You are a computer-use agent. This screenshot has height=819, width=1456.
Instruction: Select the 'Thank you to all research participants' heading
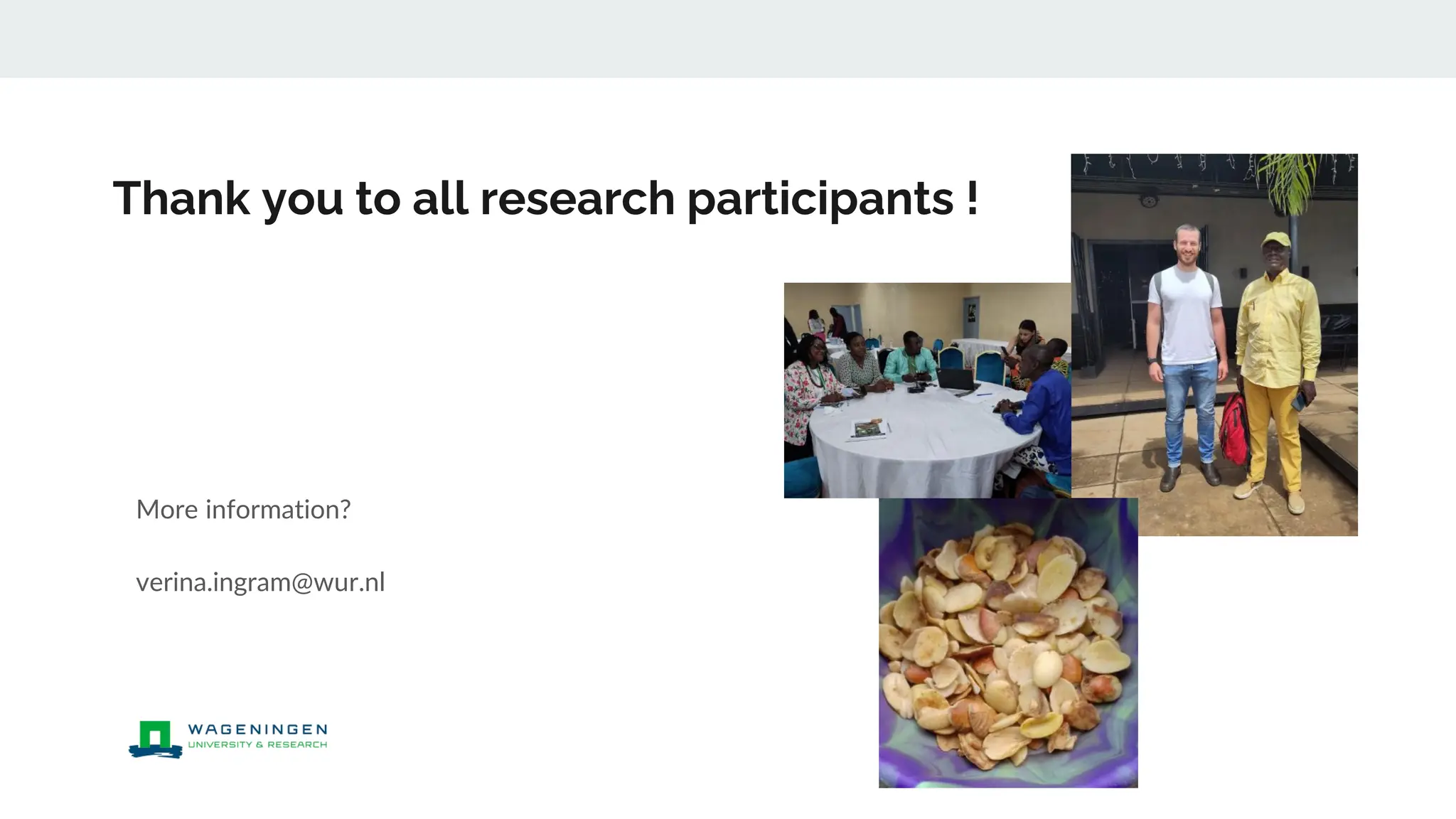(x=546, y=198)
